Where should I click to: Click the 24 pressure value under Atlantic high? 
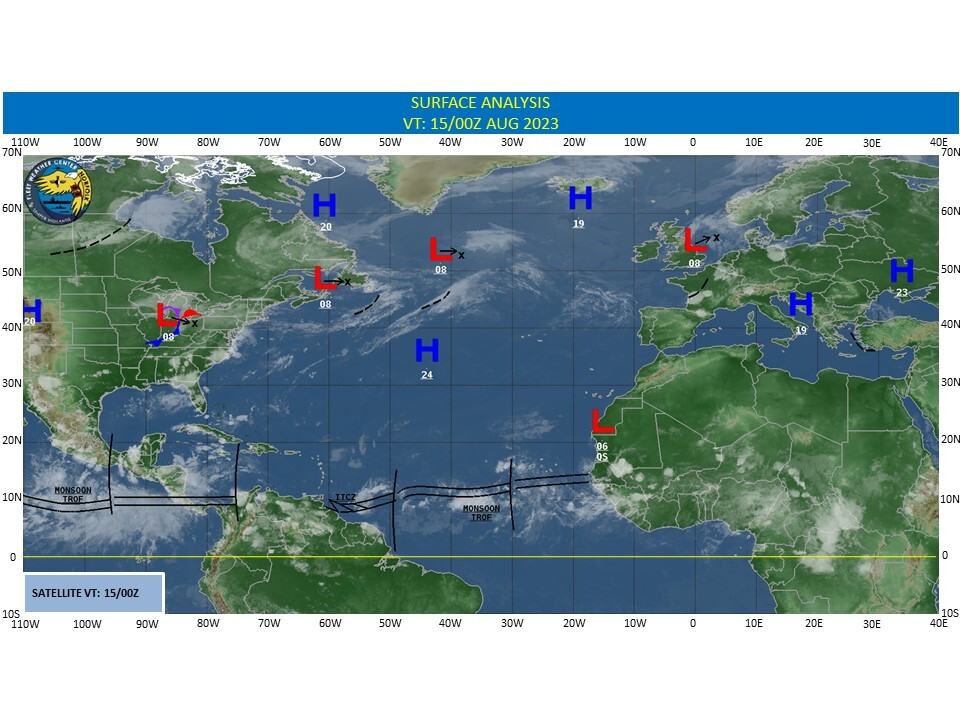(x=427, y=375)
